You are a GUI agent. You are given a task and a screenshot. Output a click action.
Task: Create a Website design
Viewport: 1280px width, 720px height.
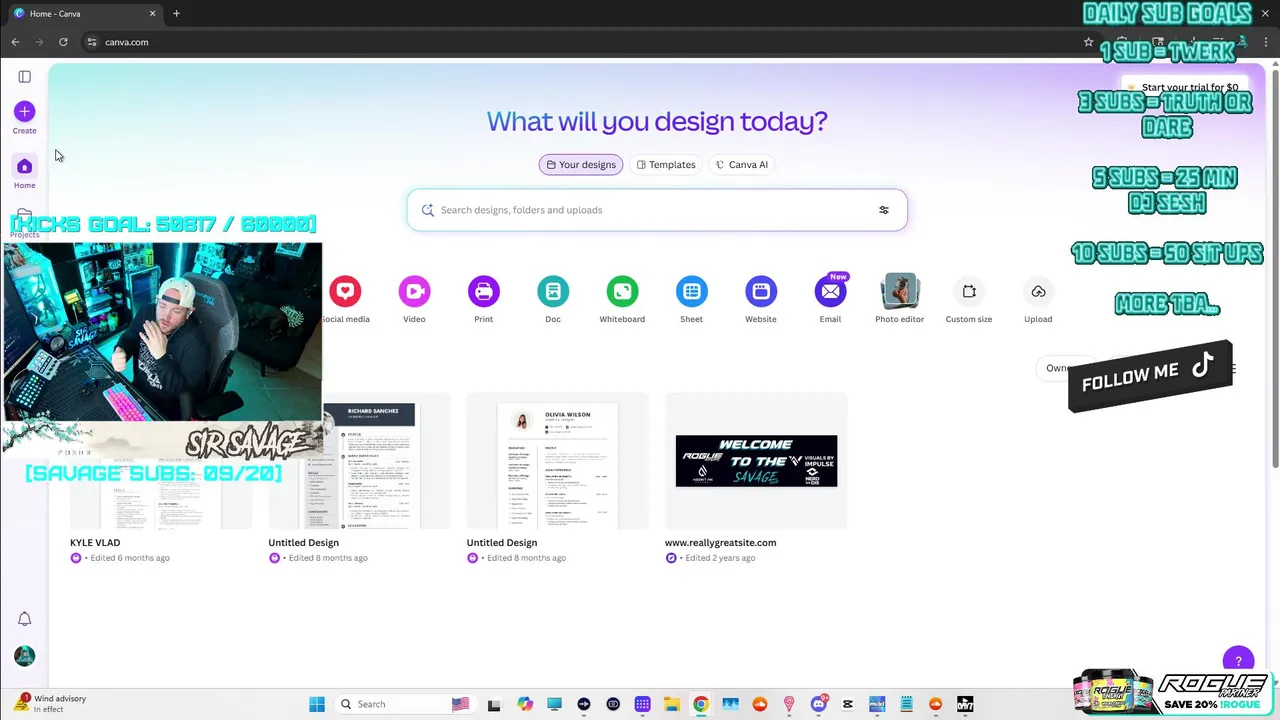(x=761, y=291)
